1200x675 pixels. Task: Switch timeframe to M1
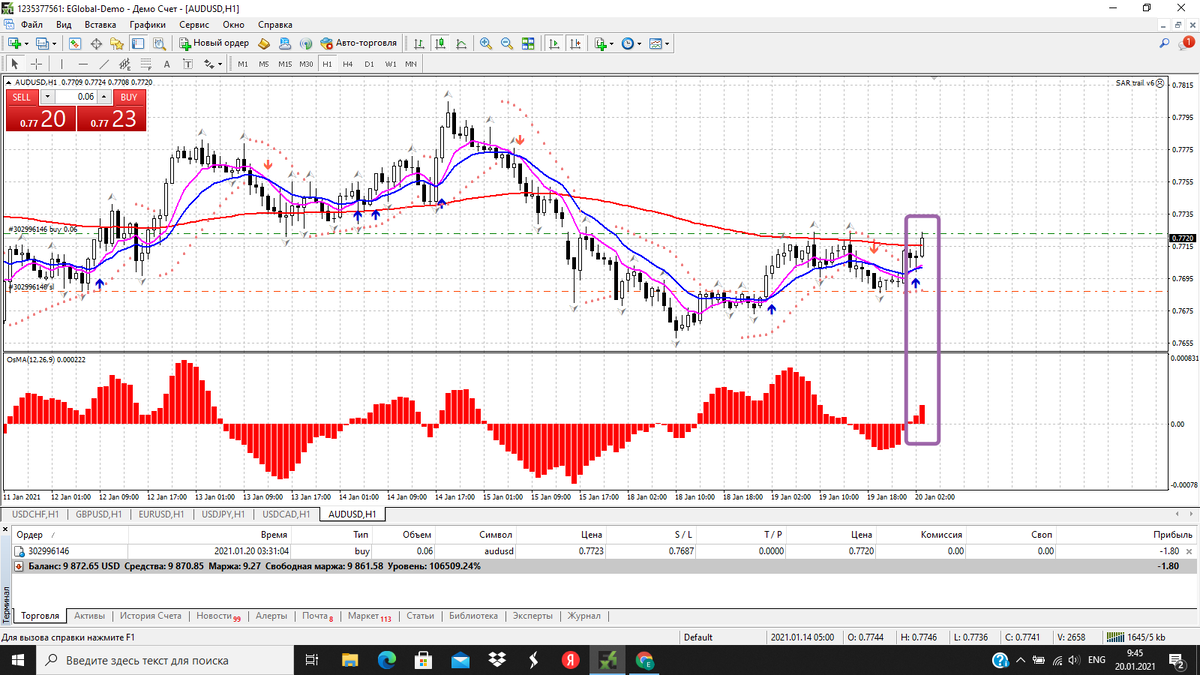point(243,63)
